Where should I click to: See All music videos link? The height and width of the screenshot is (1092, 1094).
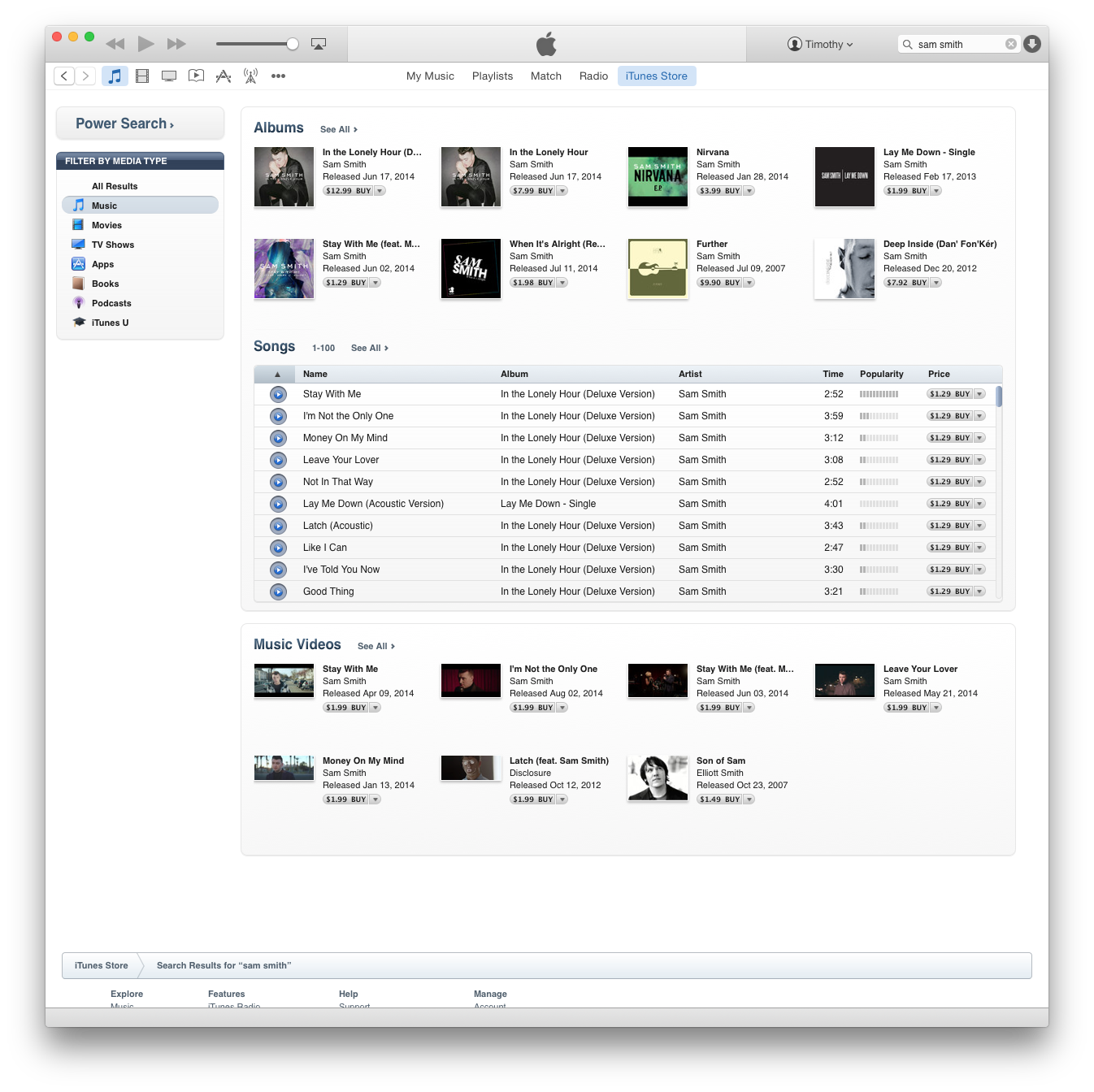[376, 646]
